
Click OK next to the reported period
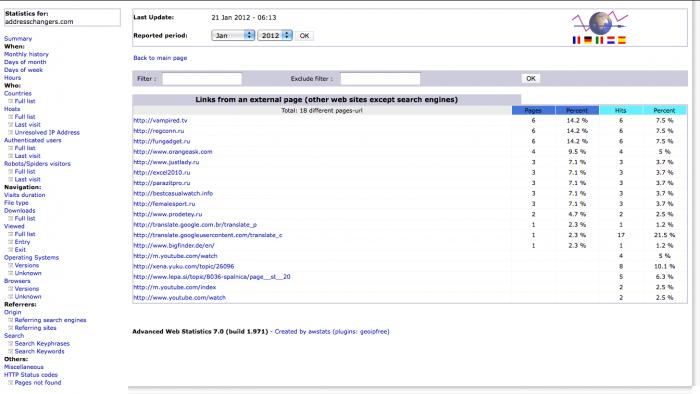click(304, 36)
